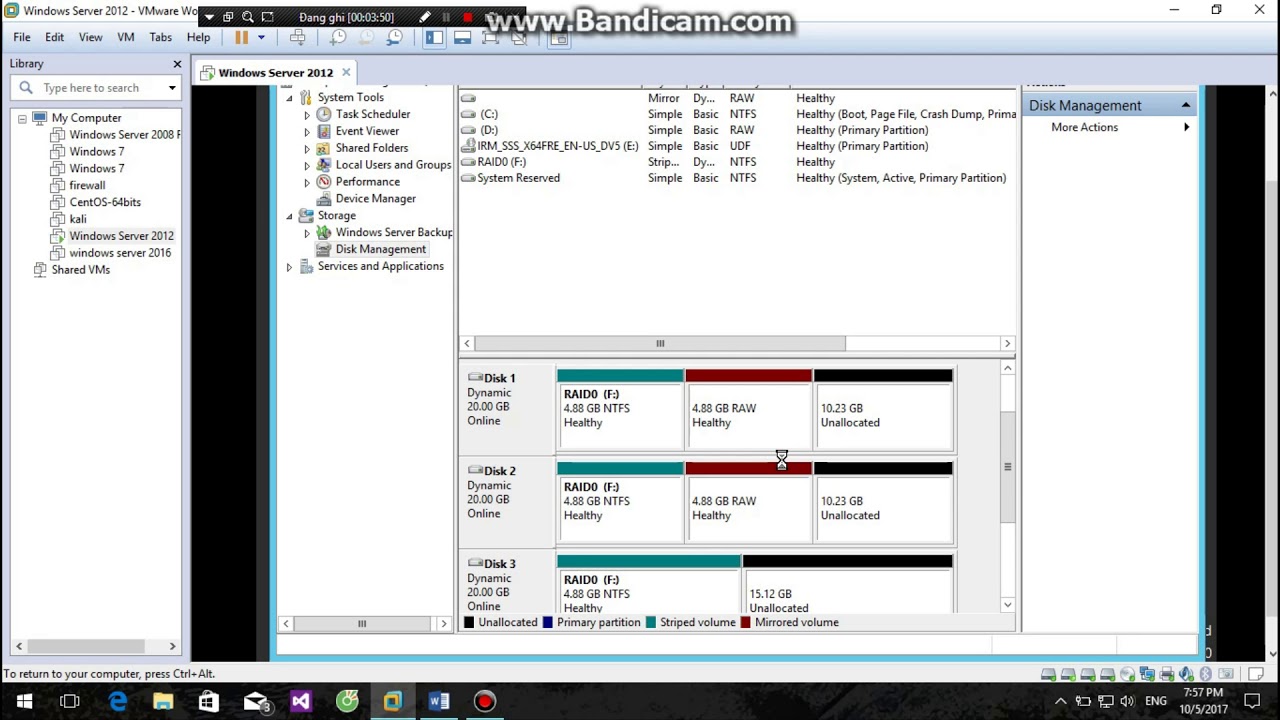Toggle the console view button

[558, 37]
